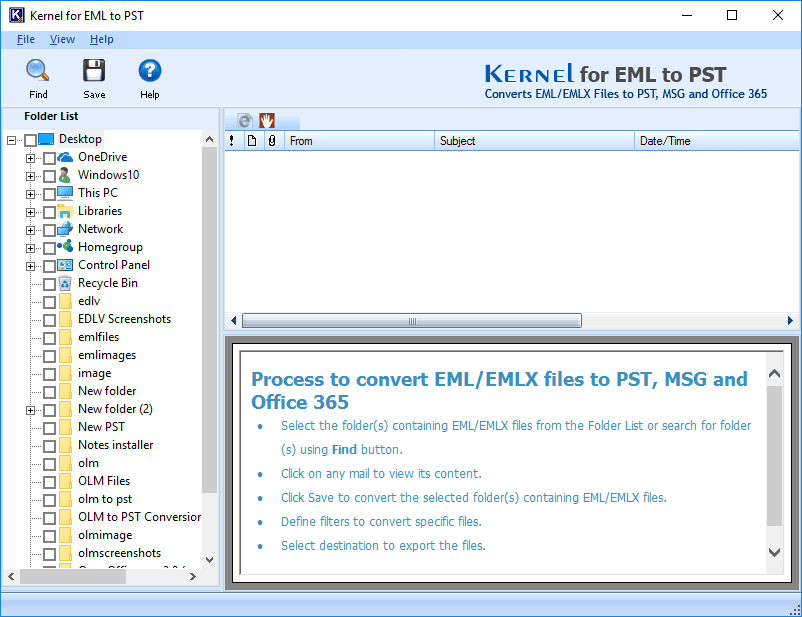802x617 pixels.
Task: Expand the New folder (2) node
Action: click(x=30, y=410)
